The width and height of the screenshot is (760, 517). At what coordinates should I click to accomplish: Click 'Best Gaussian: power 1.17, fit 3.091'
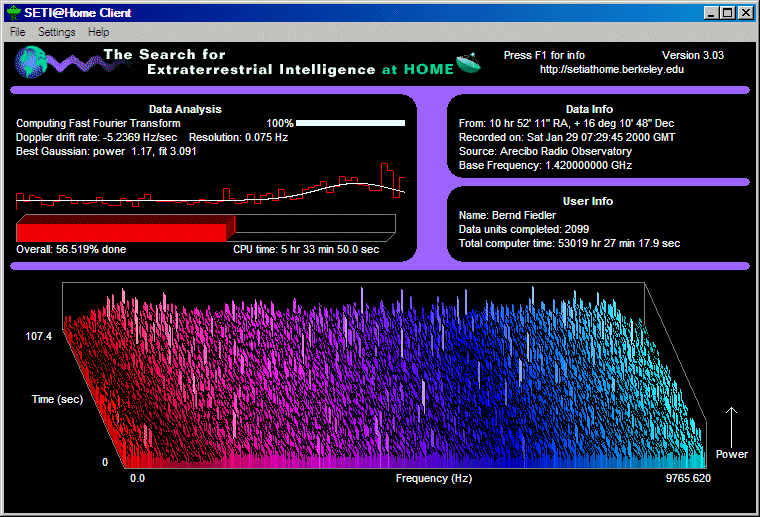(x=106, y=151)
